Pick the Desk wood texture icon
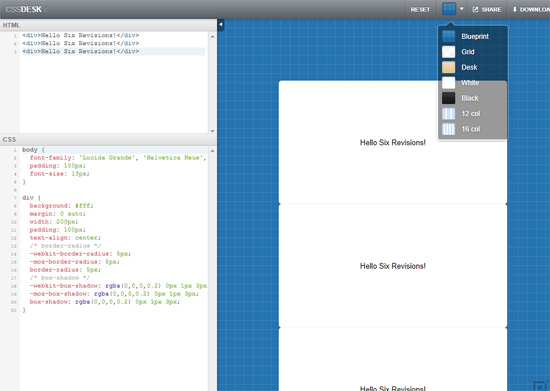 [x=448, y=67]
